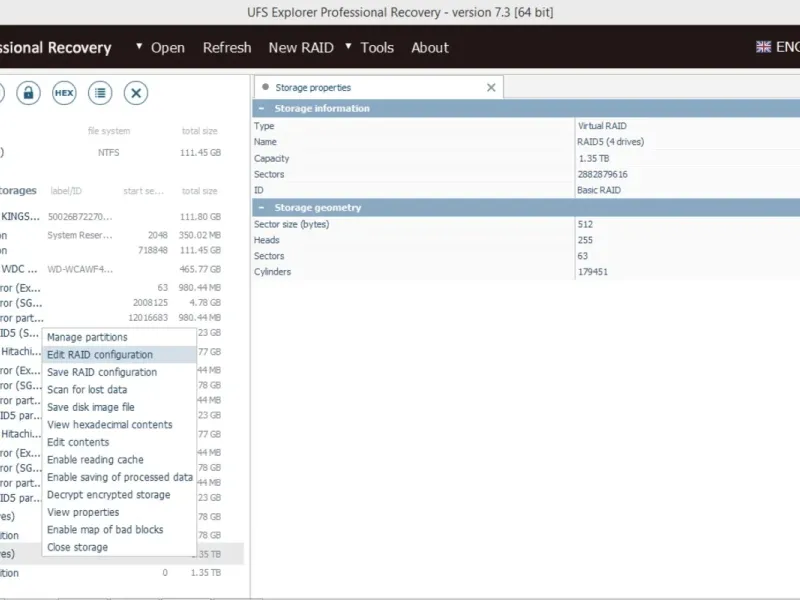Choose Save RAID configuration
Screen dimensions: 800x600
[119, 372]
